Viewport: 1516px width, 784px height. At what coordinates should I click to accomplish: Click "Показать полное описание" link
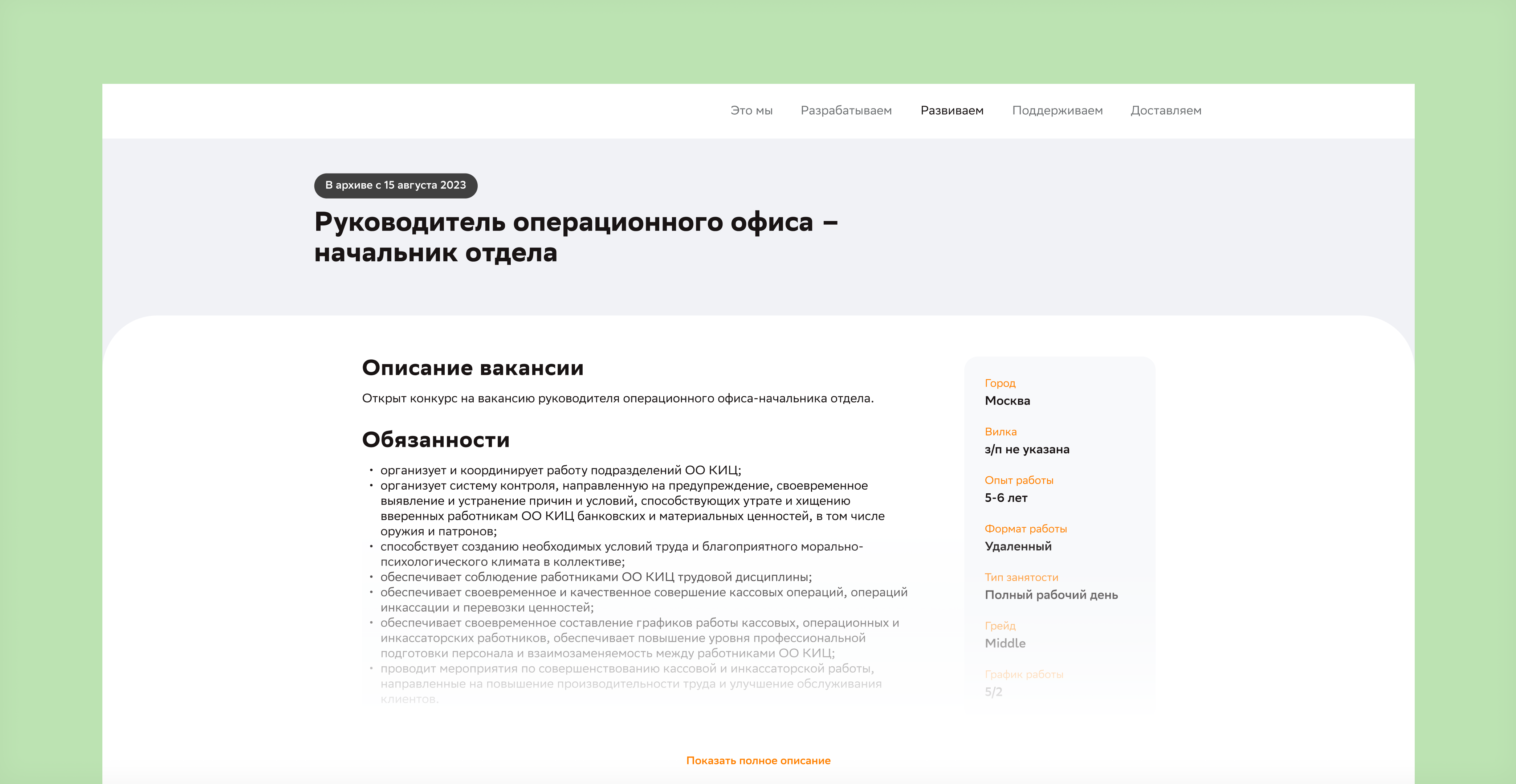point(758,760)
